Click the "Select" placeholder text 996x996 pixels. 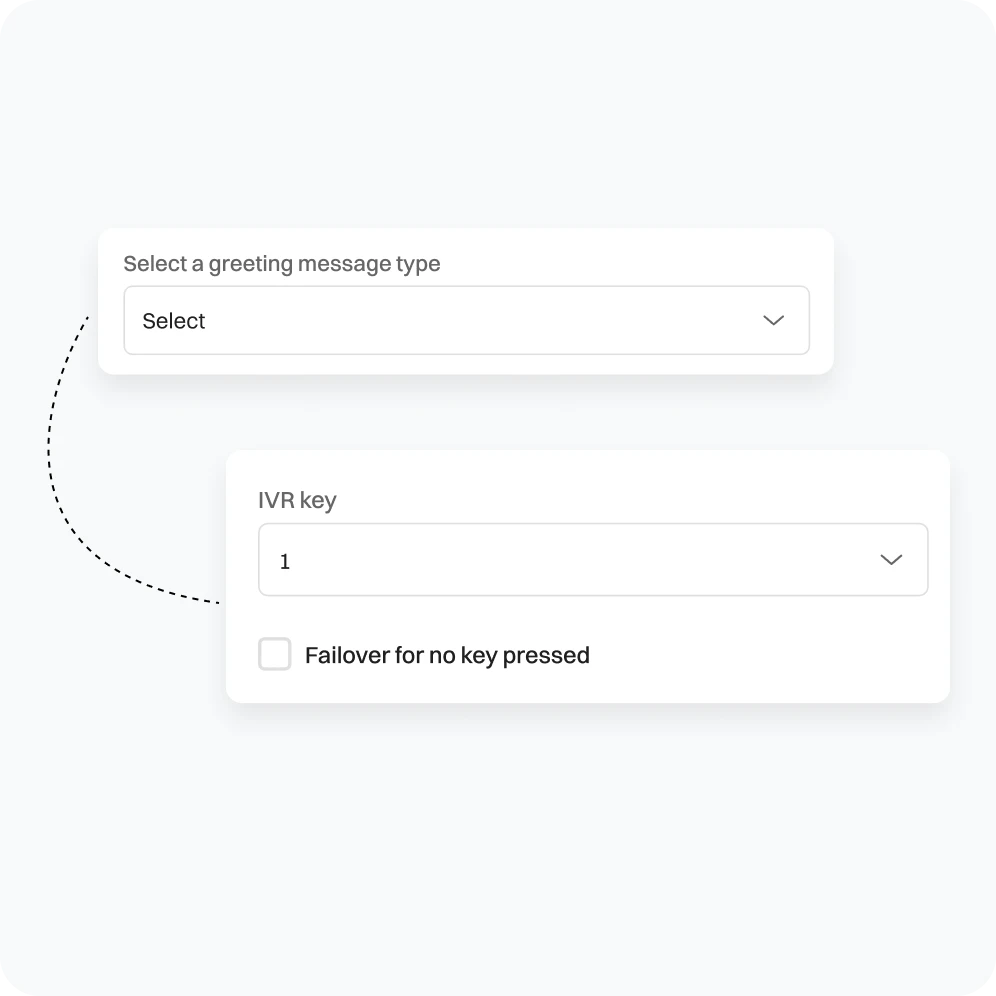pos(174,321)
